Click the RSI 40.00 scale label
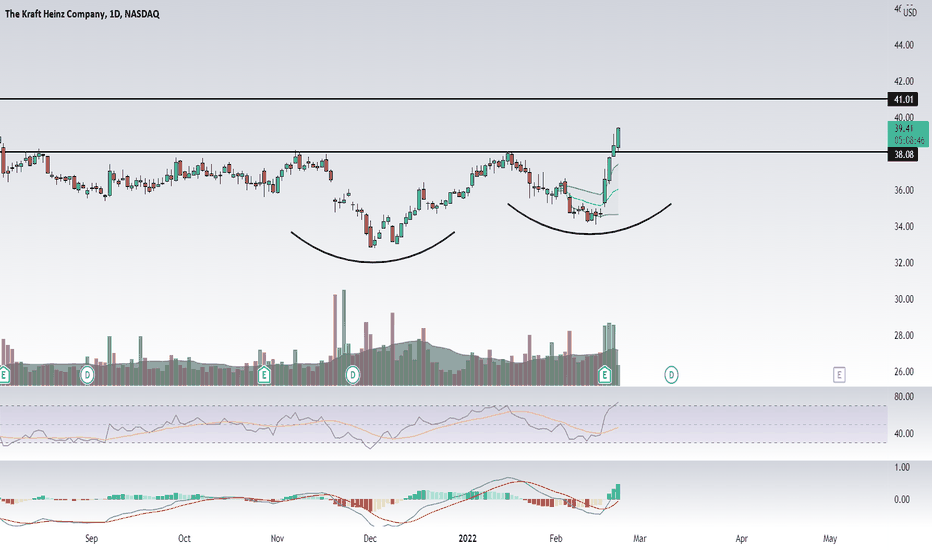This screenshot has width=932, height=550. [x=903, y=433]
